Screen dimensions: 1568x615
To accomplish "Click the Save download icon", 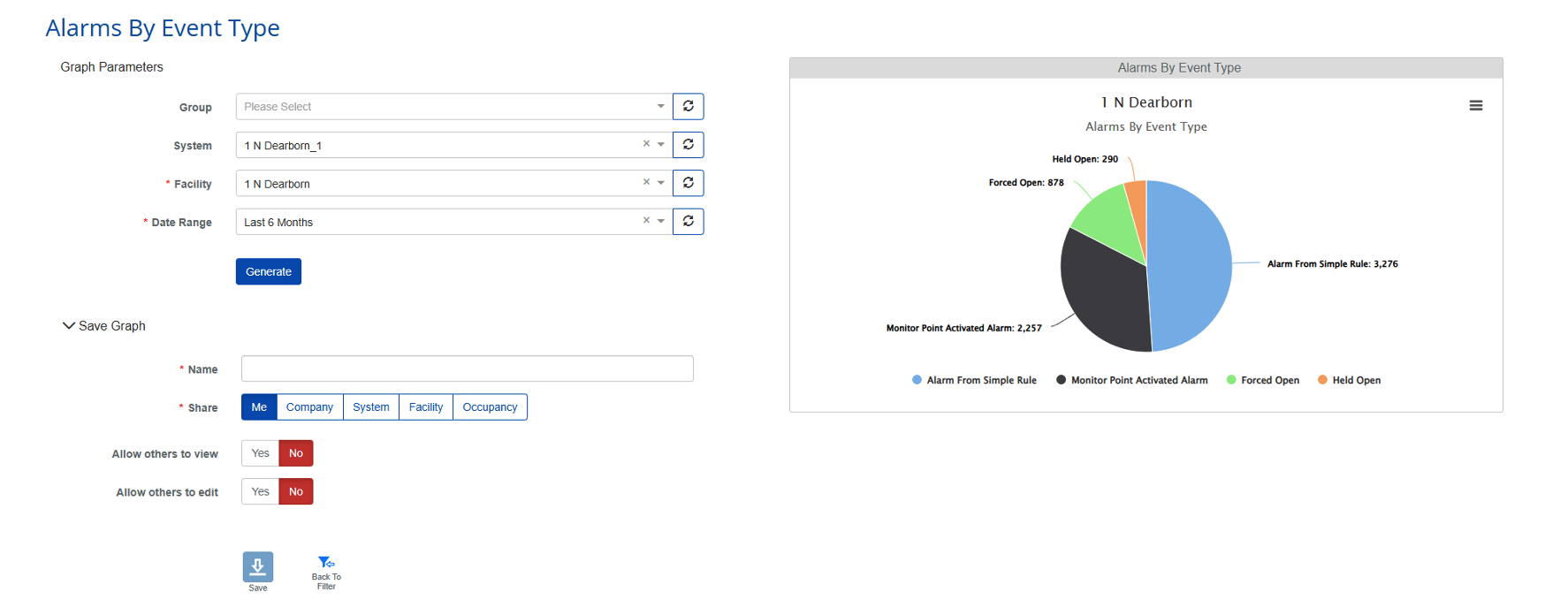I will pos(257,566).
